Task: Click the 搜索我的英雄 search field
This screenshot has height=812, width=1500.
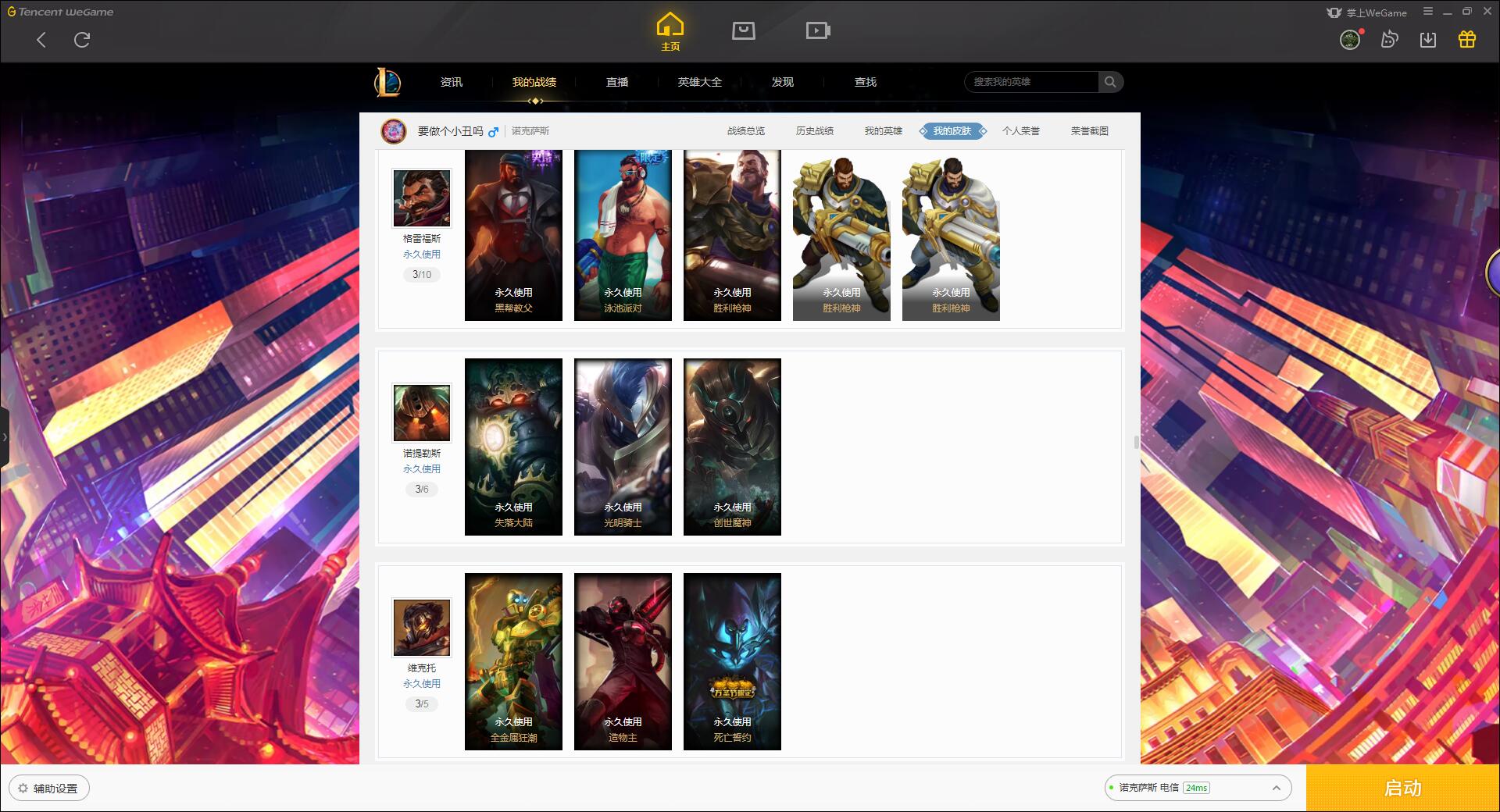Action: (x=1031, y=82)
